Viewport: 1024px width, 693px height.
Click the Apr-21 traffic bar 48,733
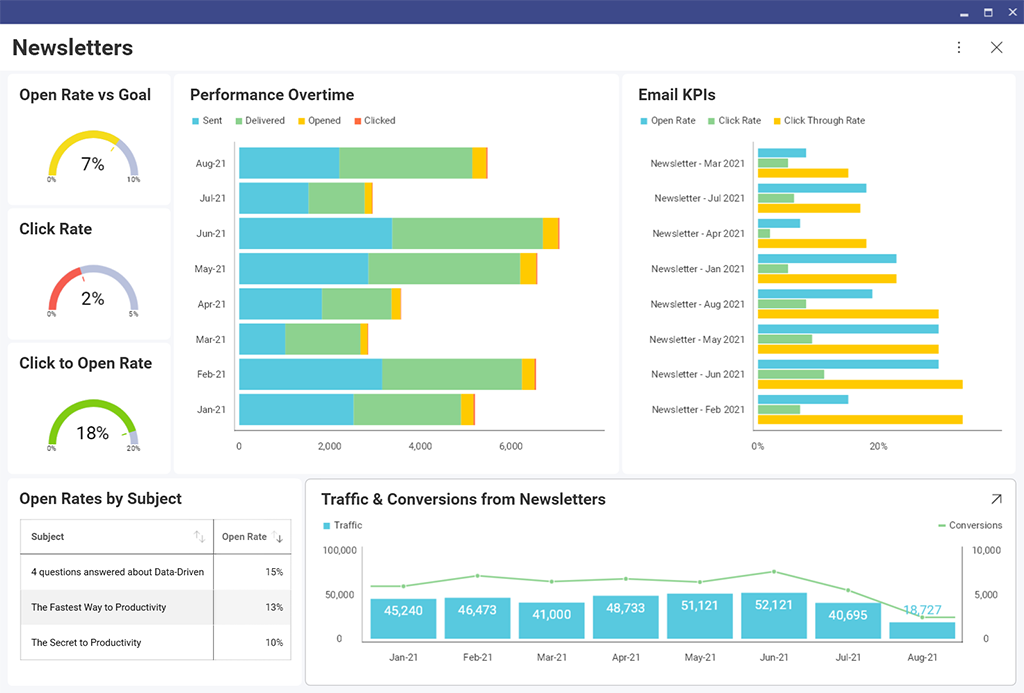[626, 617]
